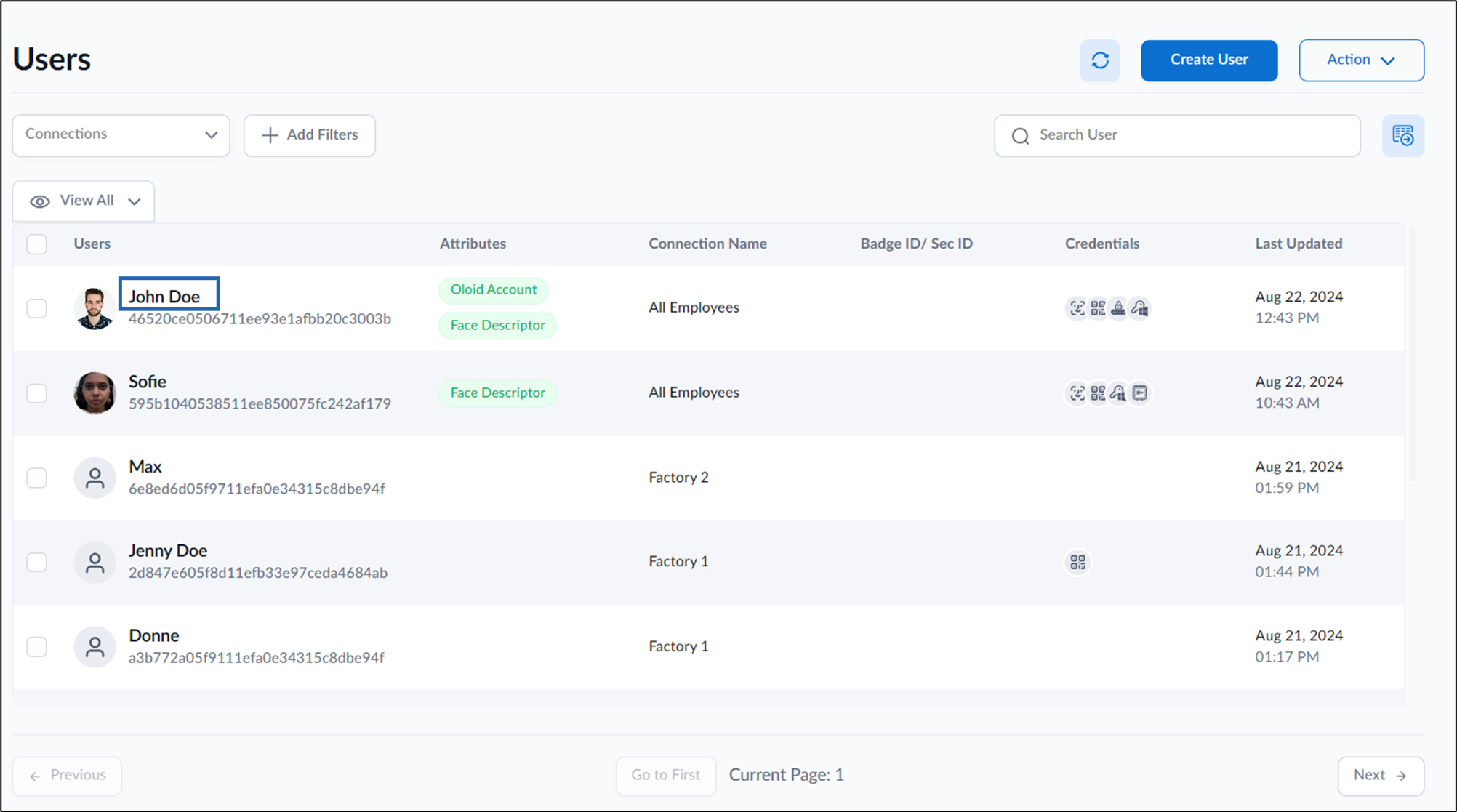The image size is (1457, 812).
Task: Click Sofie's face recognition credential icon
Action: (1077, 393)
